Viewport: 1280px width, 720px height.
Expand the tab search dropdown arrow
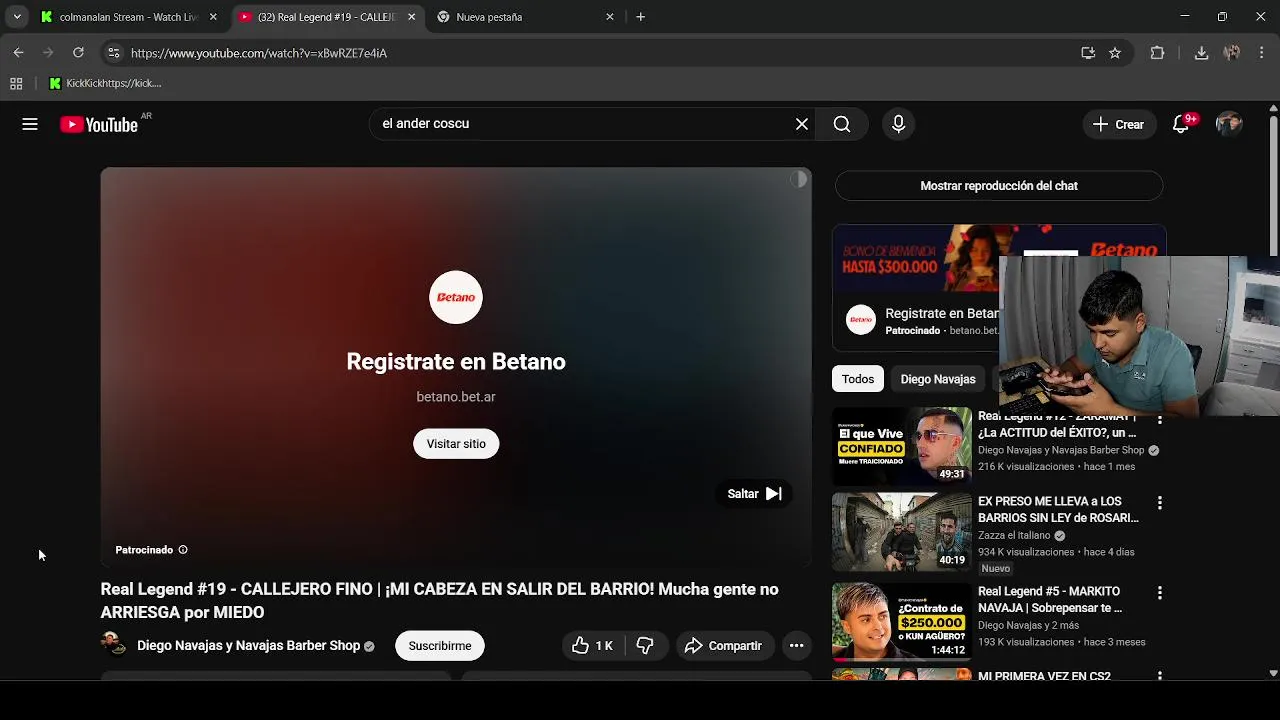tap(17, 17)
